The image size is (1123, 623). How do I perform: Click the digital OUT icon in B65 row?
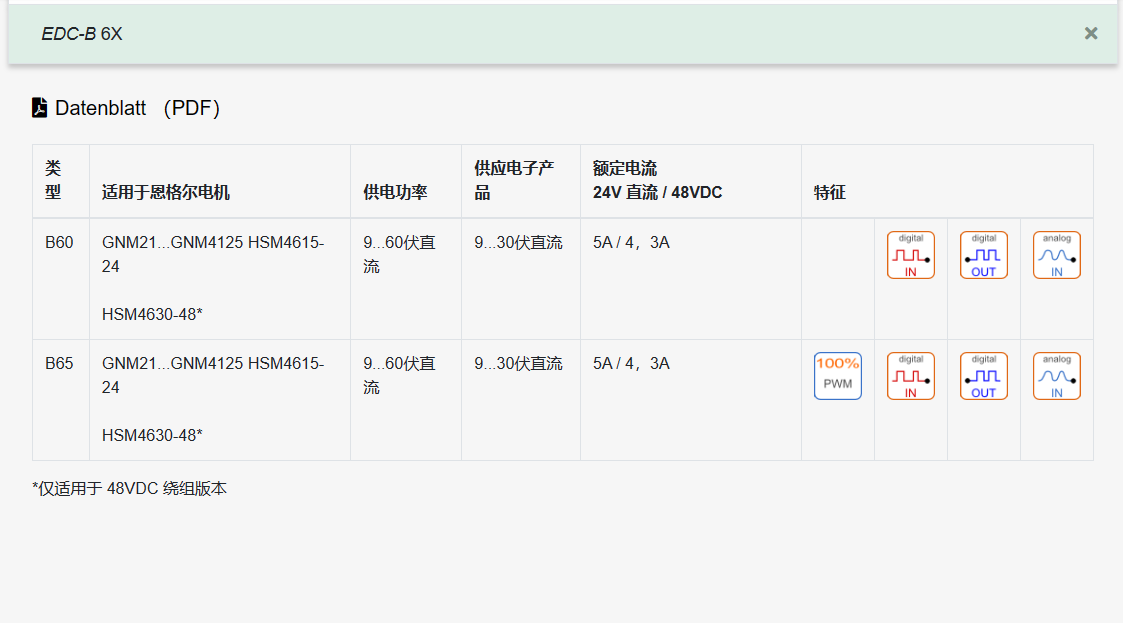coord(983,376)
